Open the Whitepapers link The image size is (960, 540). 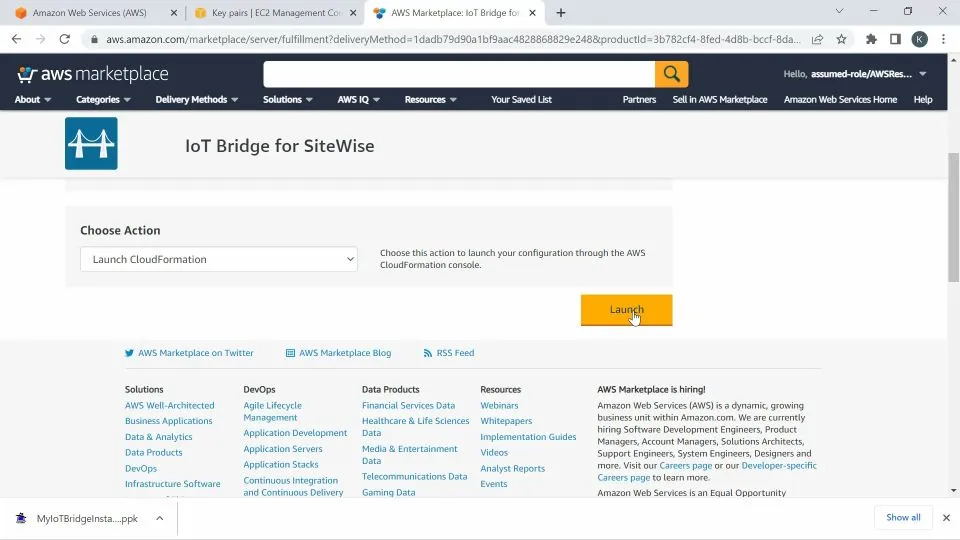click(506, 421)
